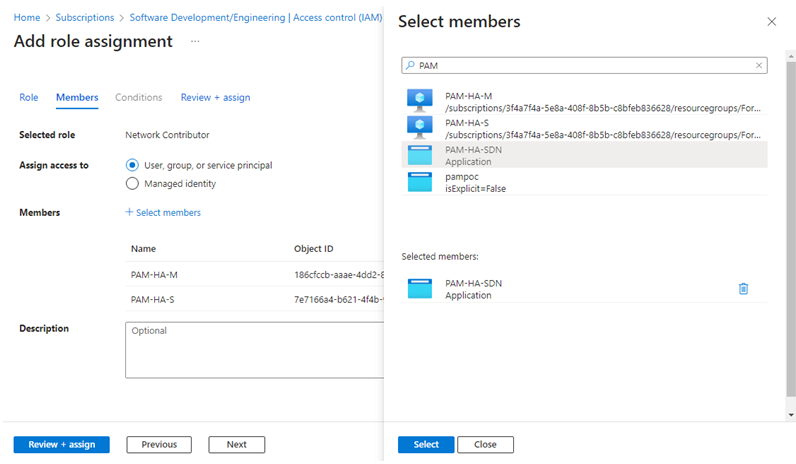Switch to the Role tab
796x464 pixels.
(28, 97)
